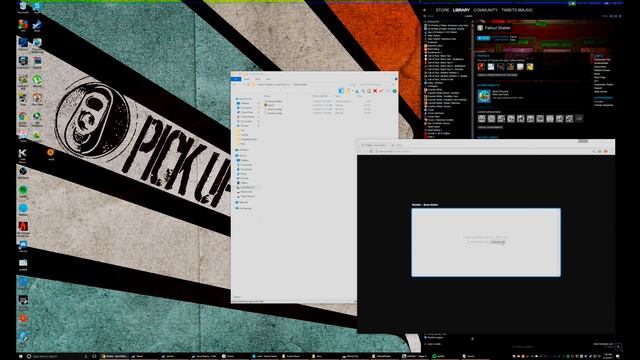Go back with Steam's back arrow
The image size is (640, 360).
point(425,10)
